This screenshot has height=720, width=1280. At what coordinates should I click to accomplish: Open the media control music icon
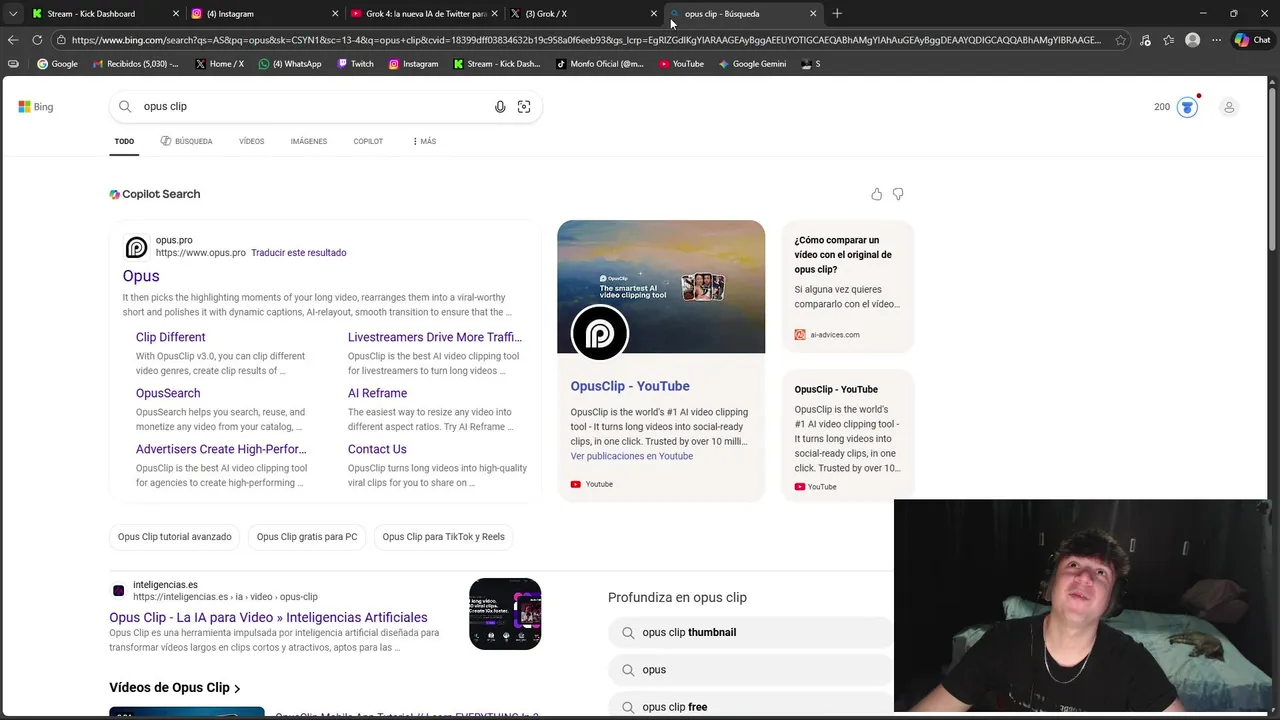point(1145,40)
